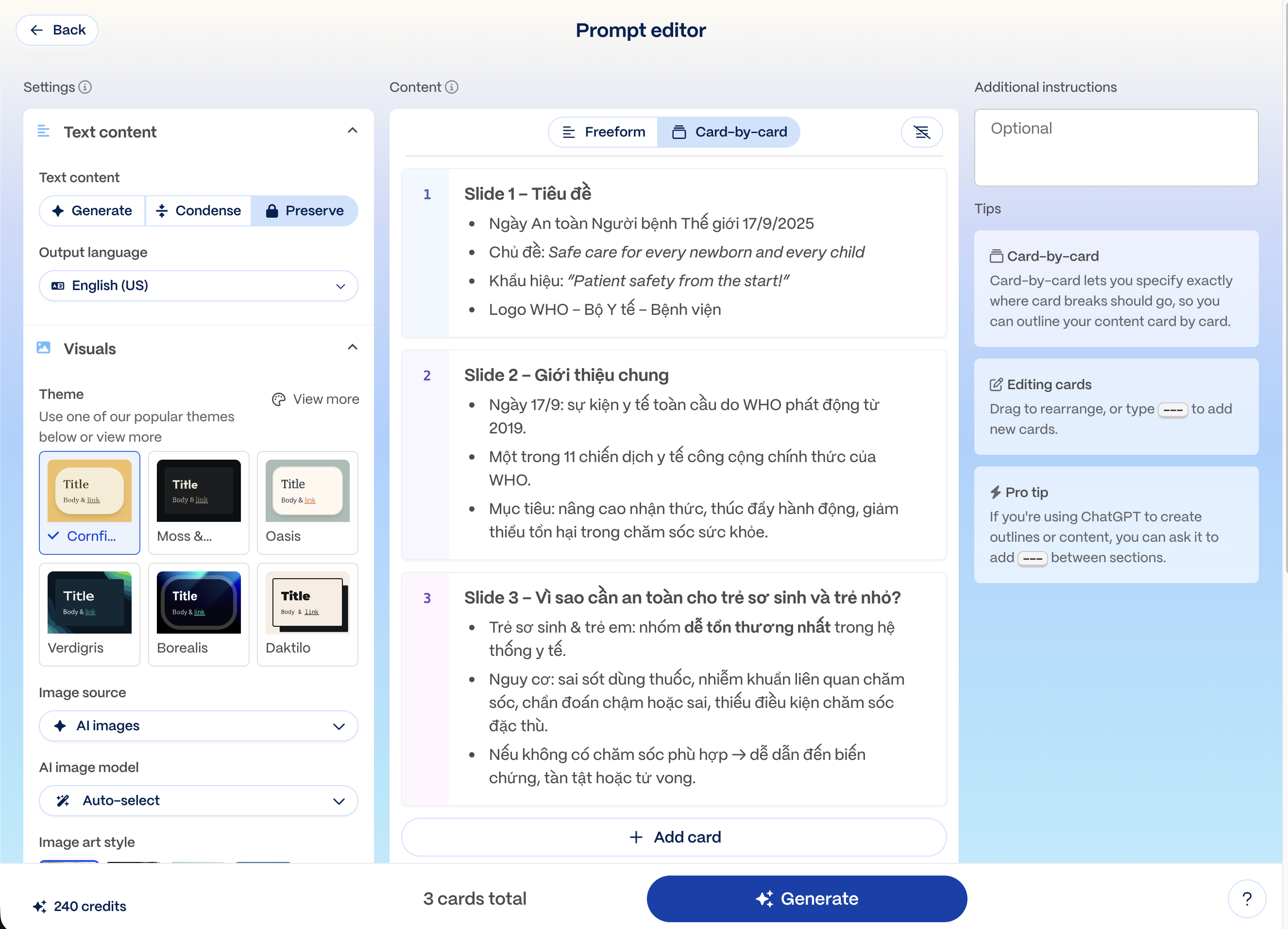Click the Settings info icon
Screen dimensions: 1288x929
(85, 87)
